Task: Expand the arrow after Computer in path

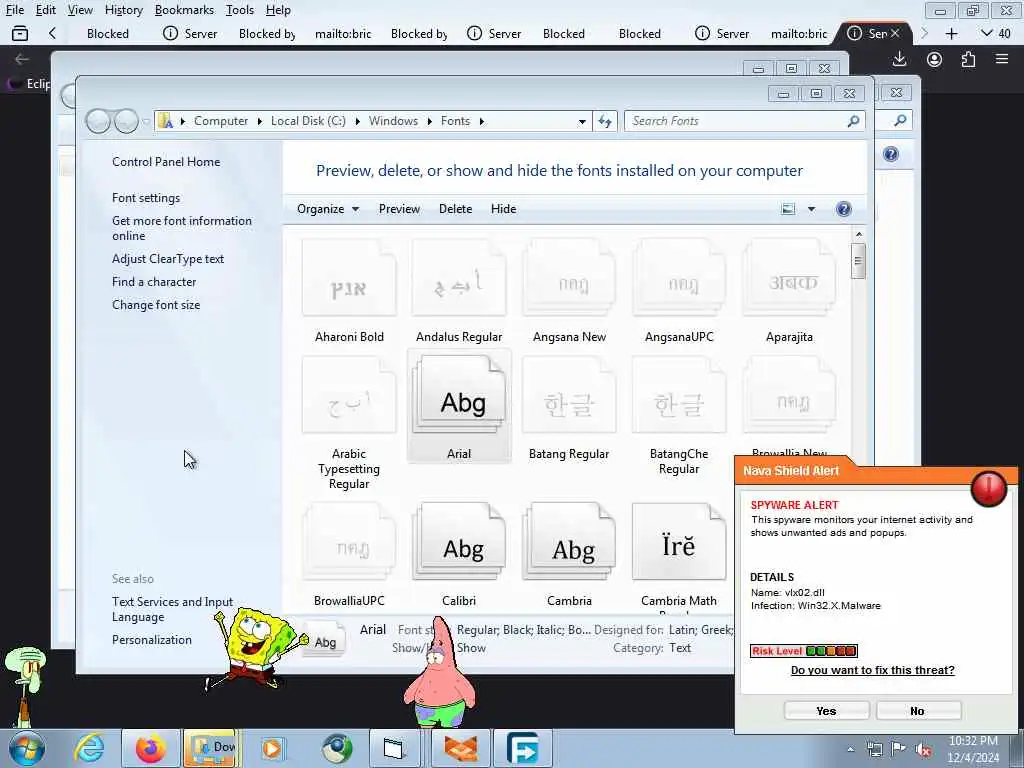Action: (259, 121)
